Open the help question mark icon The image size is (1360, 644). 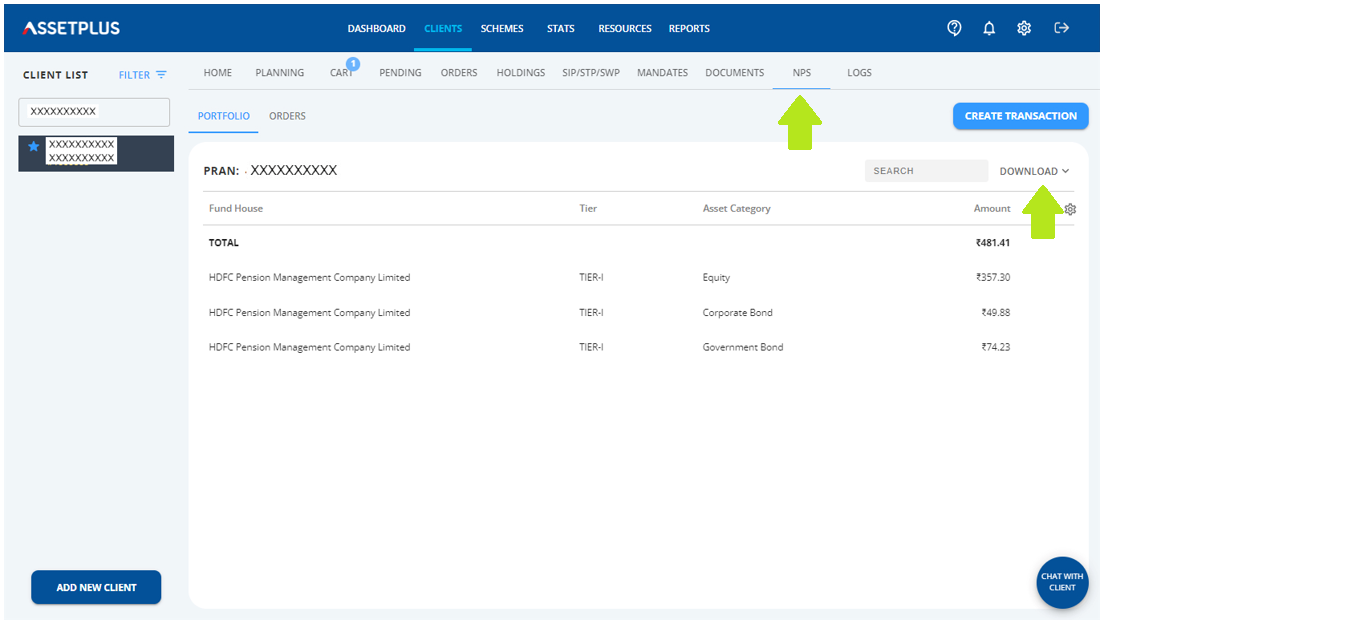(954, 28)
